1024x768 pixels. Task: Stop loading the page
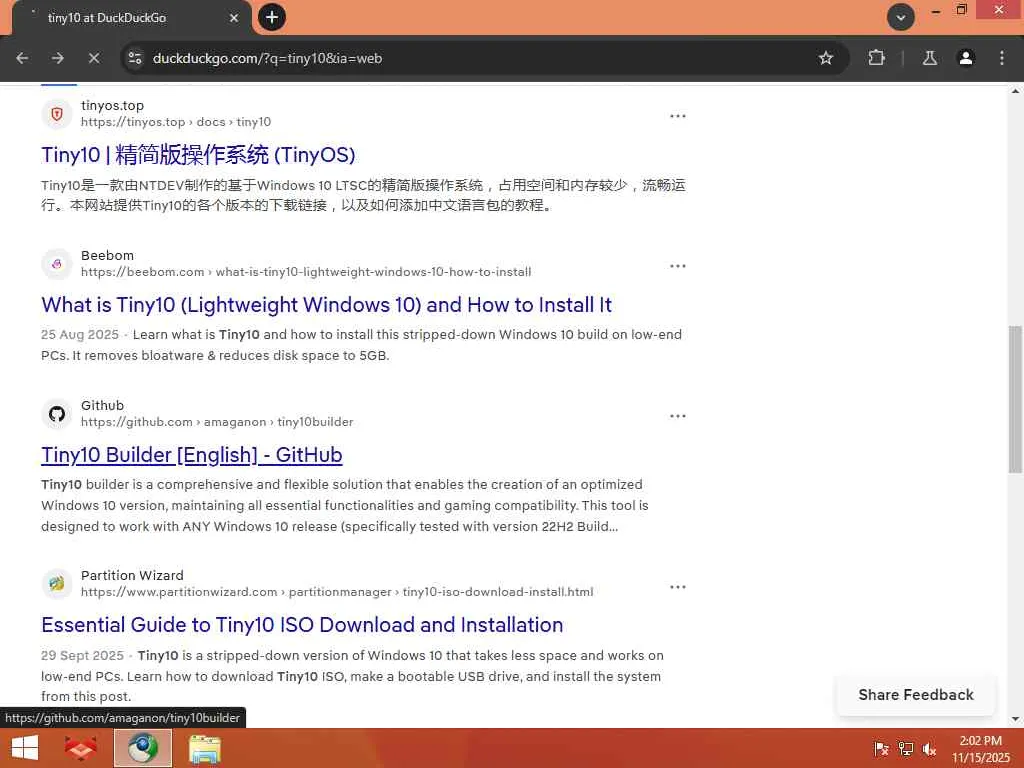pos(94,58)
